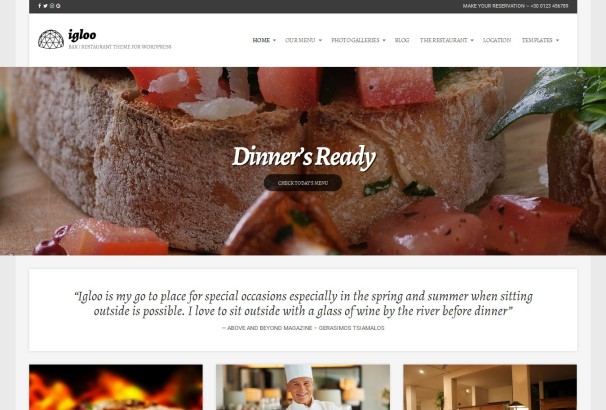This screenshot has width=606, height=410.
Task: Go to the Home menu item
Action: (261, 40)
